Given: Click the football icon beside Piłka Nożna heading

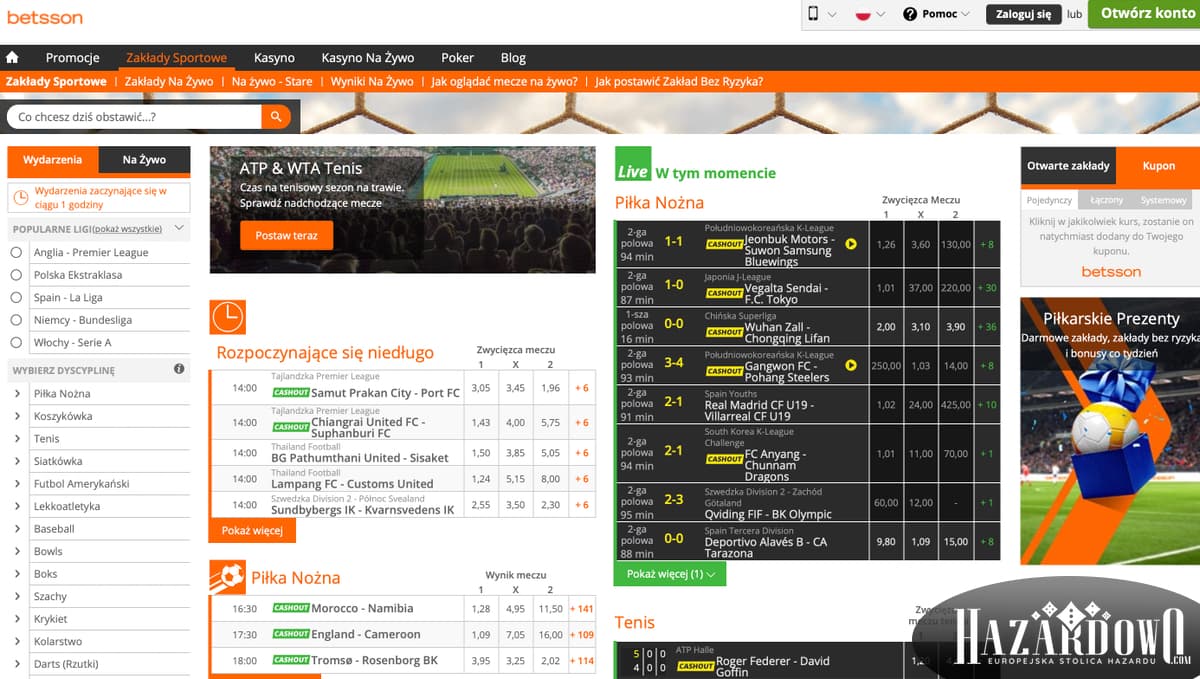Looking at the screenshot, I should point(227,577).
